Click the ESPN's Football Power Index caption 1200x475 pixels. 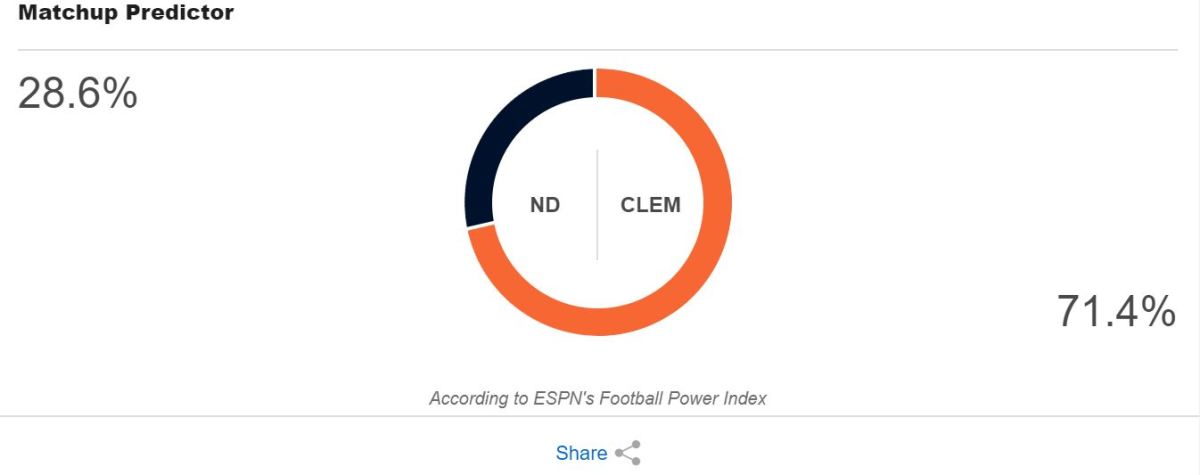point(598,398)
